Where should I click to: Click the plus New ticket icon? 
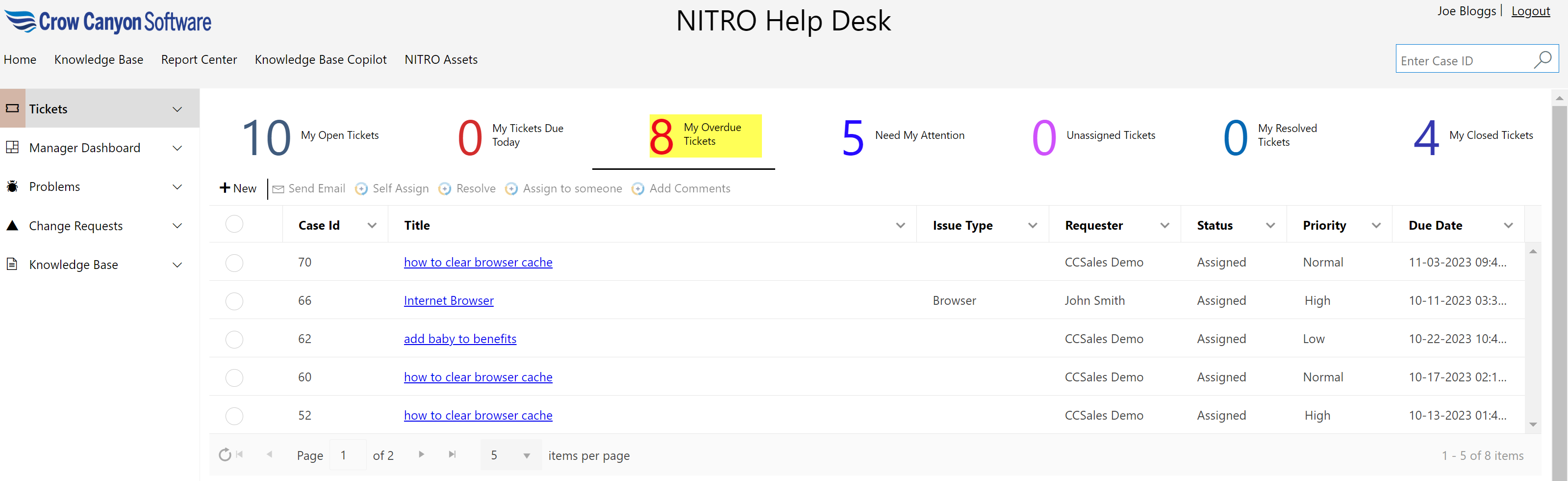[225, 188]
